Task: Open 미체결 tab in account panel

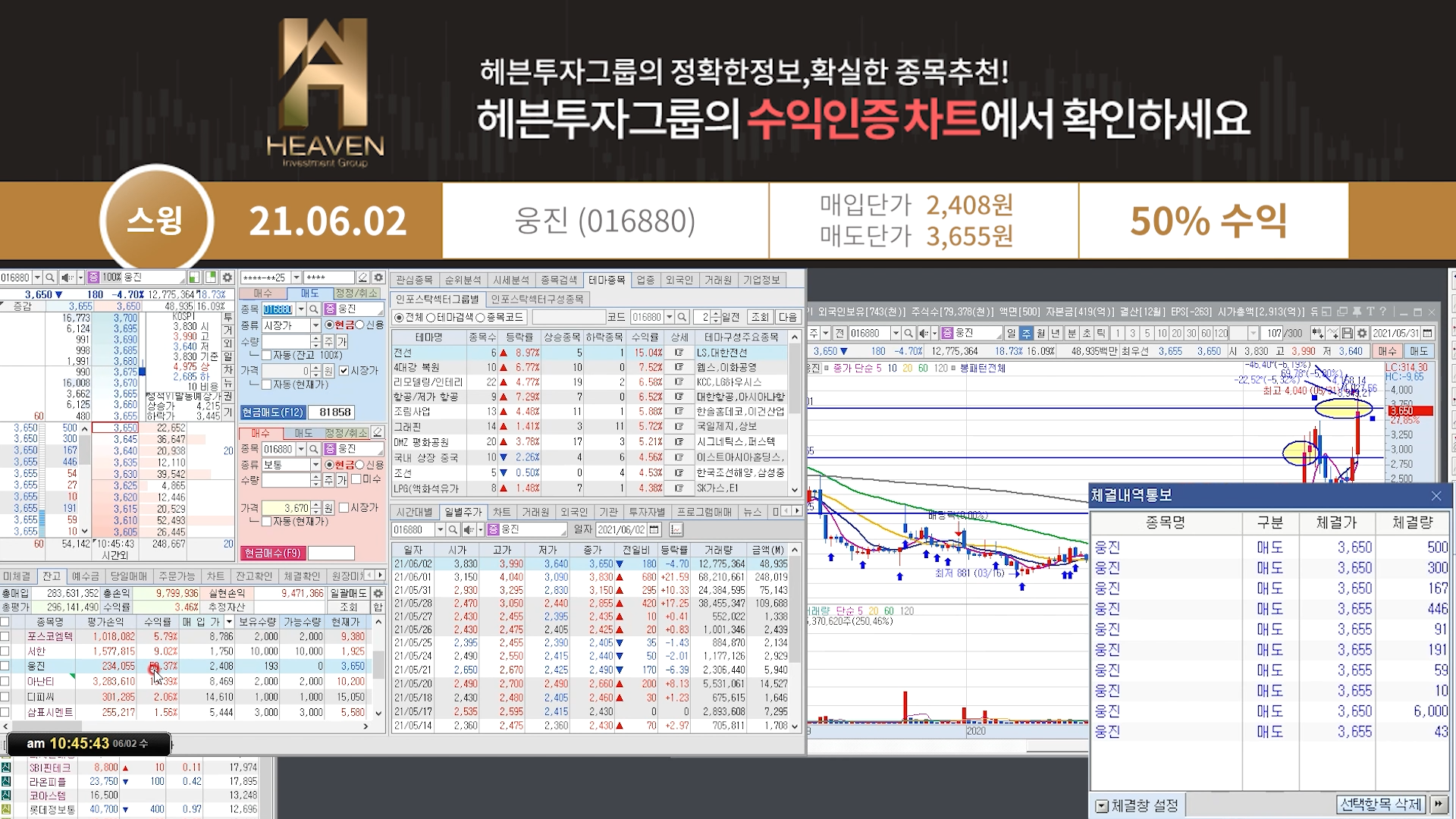Action: (x=17, y=576)
